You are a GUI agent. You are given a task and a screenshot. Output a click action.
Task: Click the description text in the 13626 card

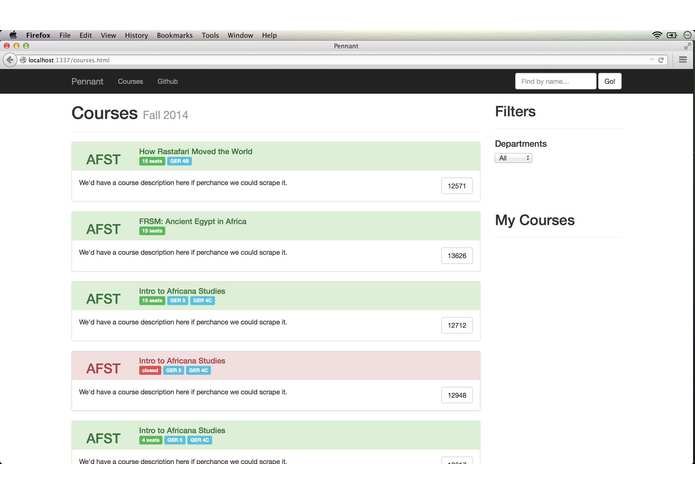[183, 252]
